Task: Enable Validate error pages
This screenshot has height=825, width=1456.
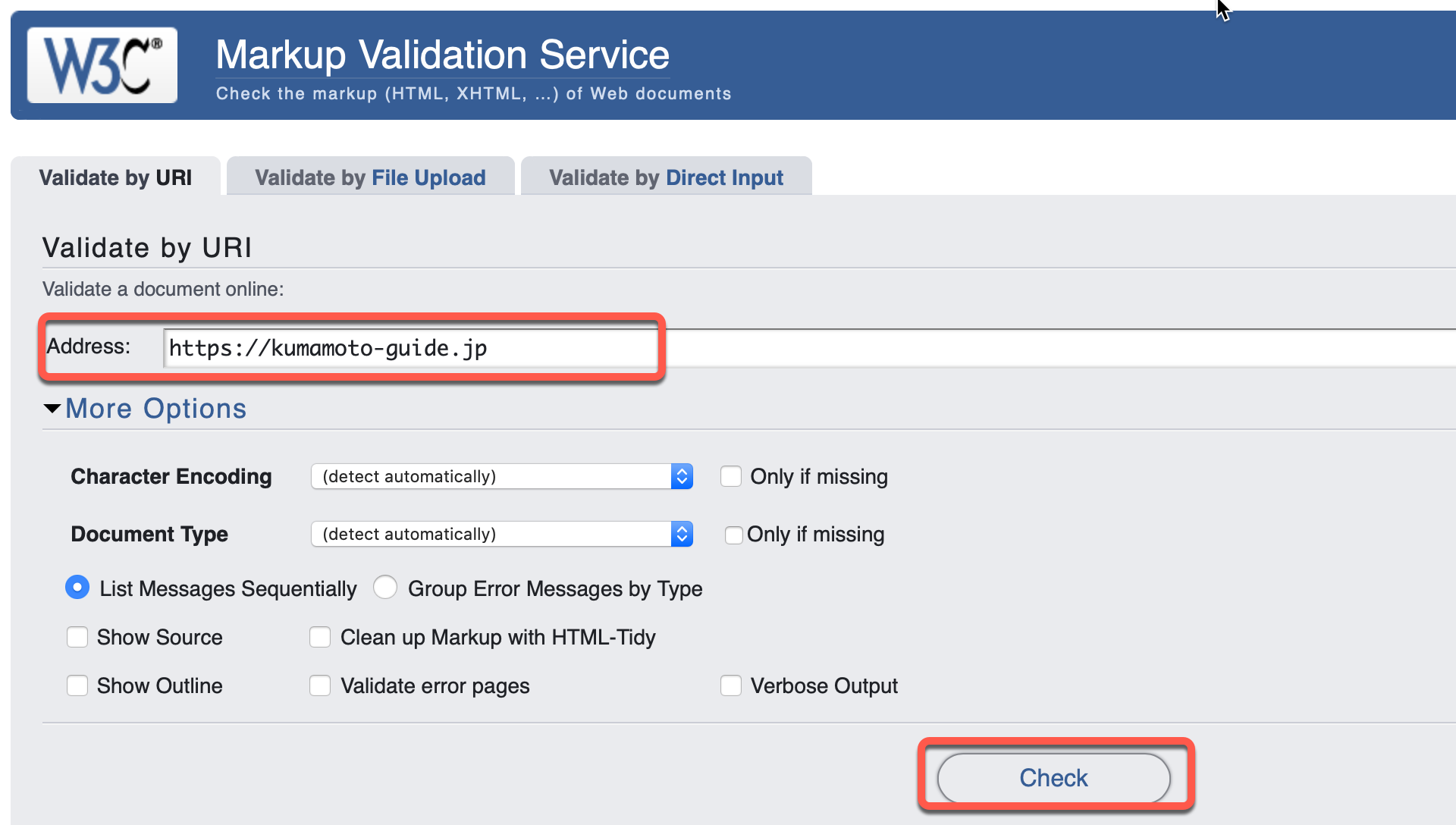Action: [320, 685]
